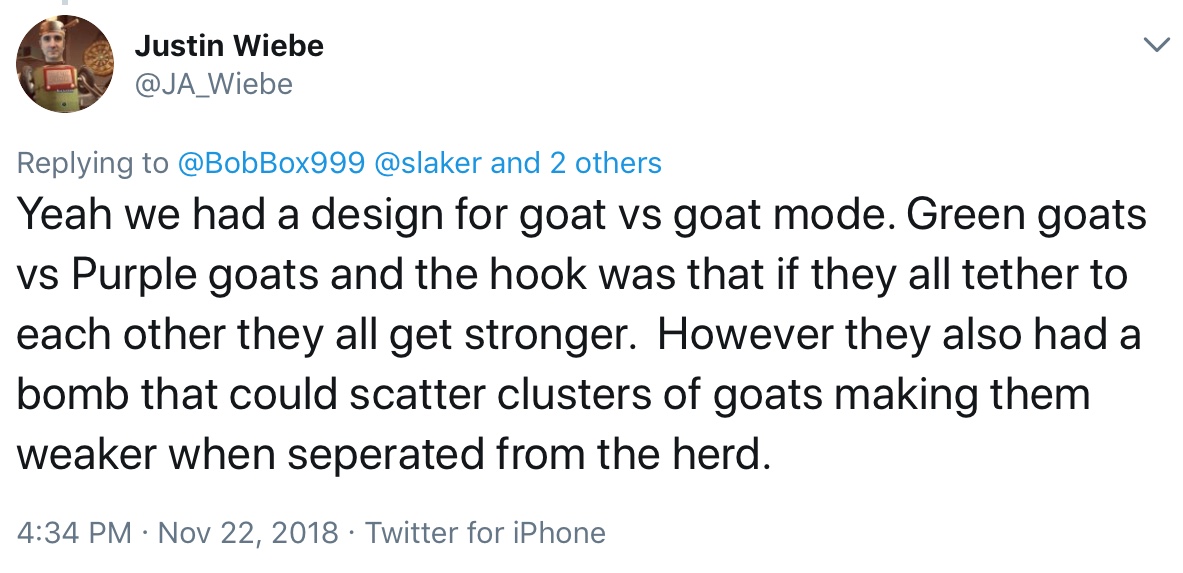Expand the tweet options chevron menu

click(1156, 45)
